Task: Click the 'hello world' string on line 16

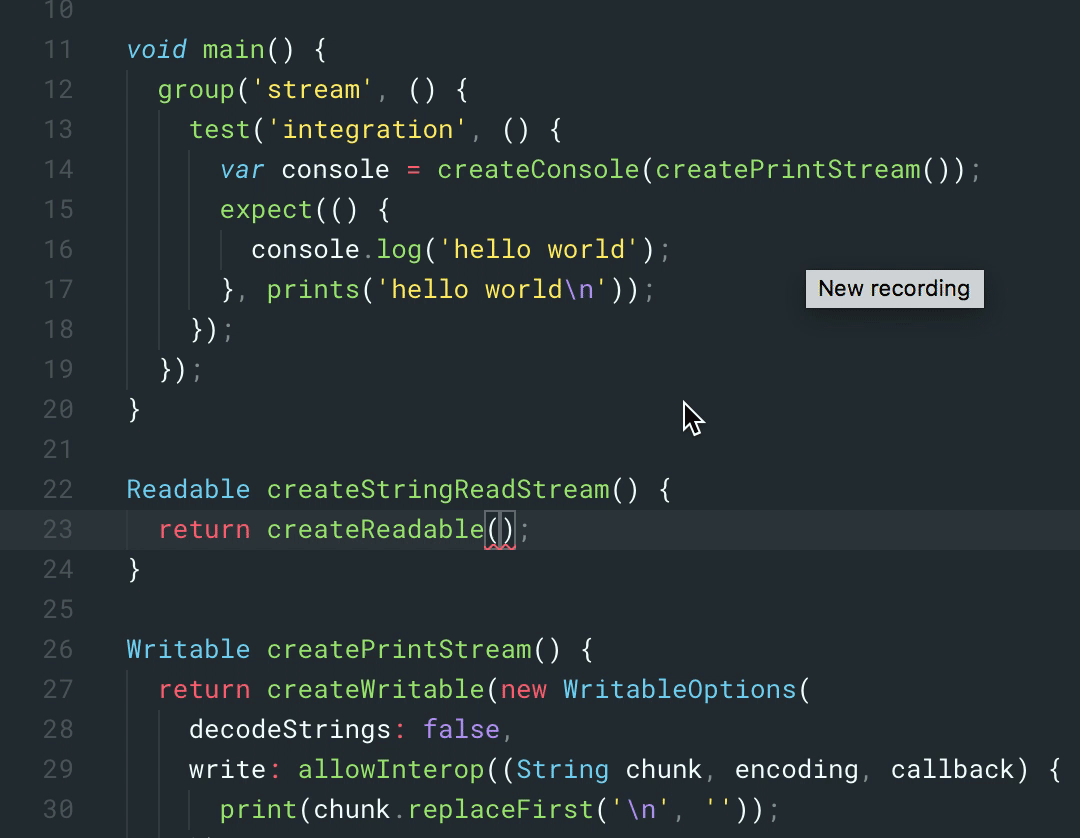Action: pos(539,249)
